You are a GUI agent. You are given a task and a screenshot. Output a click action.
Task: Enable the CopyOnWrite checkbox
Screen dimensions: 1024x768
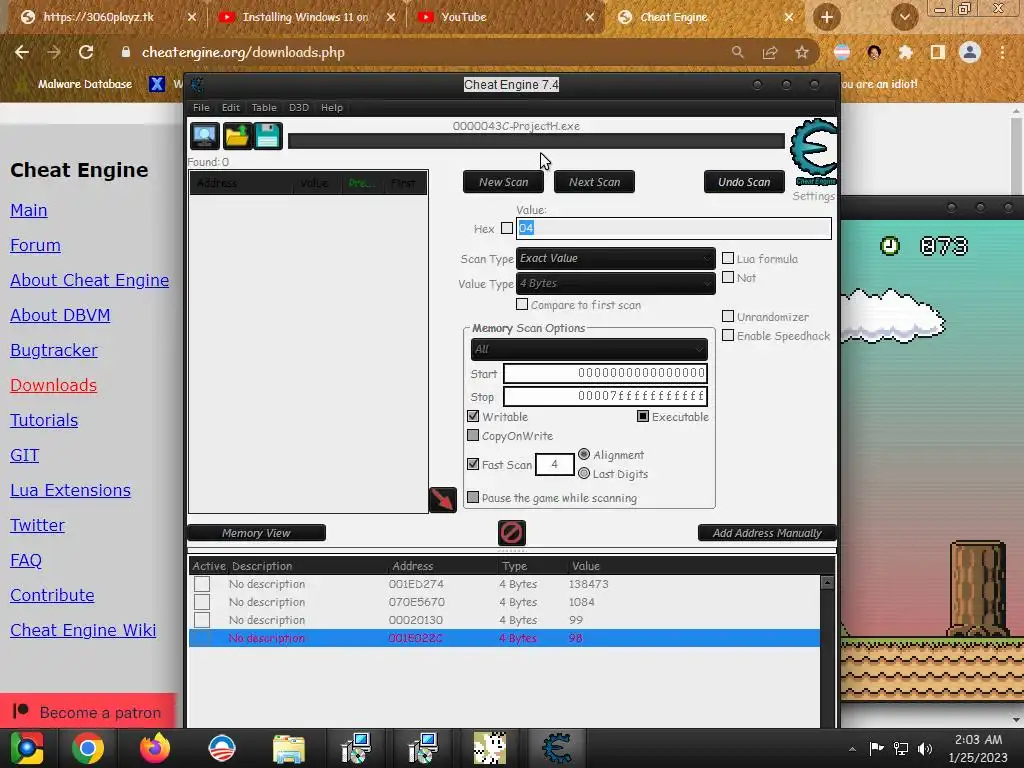click(473, 435)
